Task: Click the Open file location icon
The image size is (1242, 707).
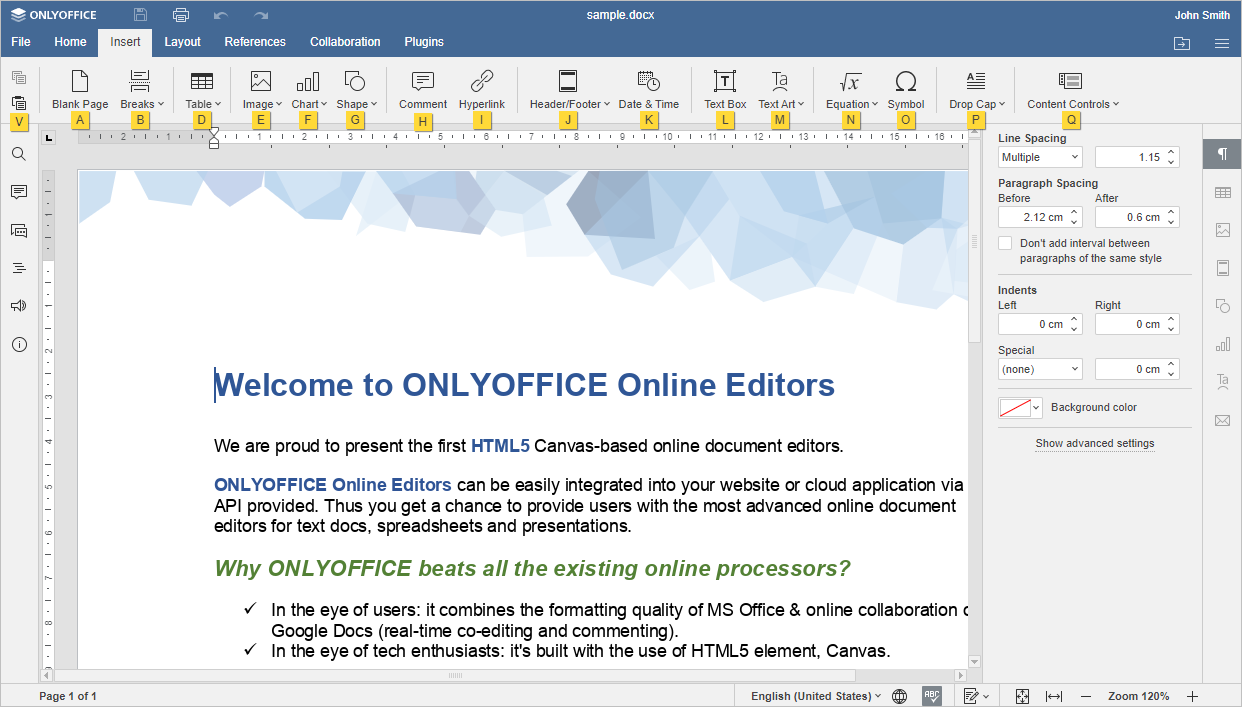Action: pos(1182,43)
